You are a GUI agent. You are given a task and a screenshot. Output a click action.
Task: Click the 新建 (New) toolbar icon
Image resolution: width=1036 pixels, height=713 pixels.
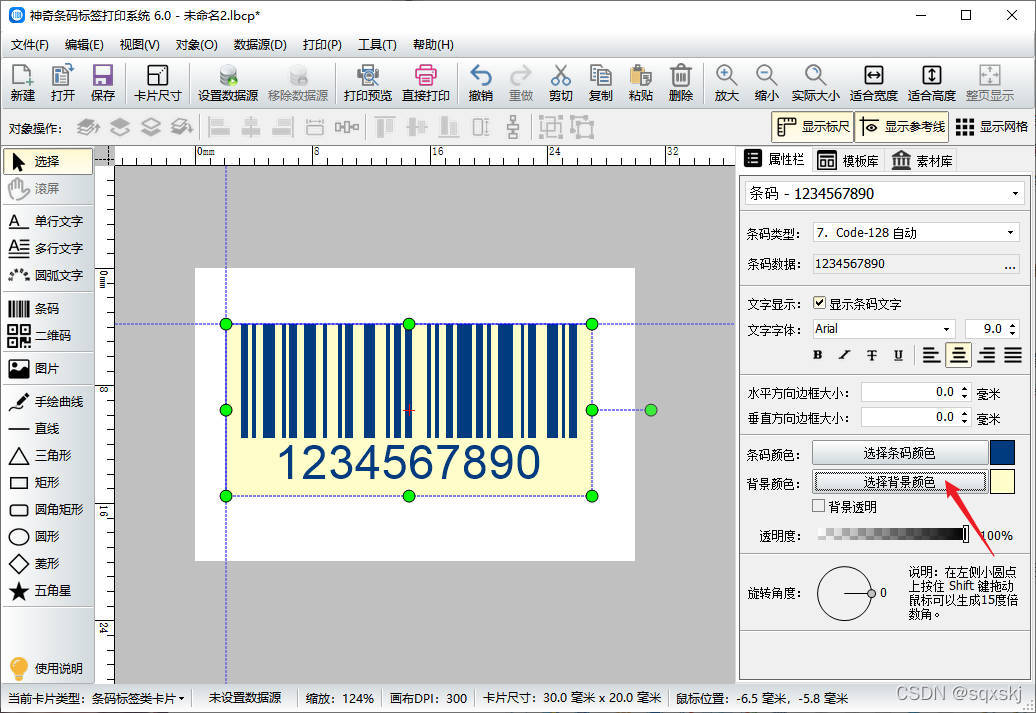tap(22, 82)
